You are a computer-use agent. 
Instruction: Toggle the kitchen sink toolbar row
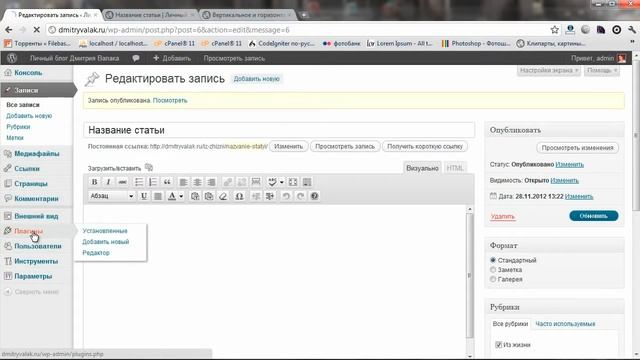pos(307,182)
